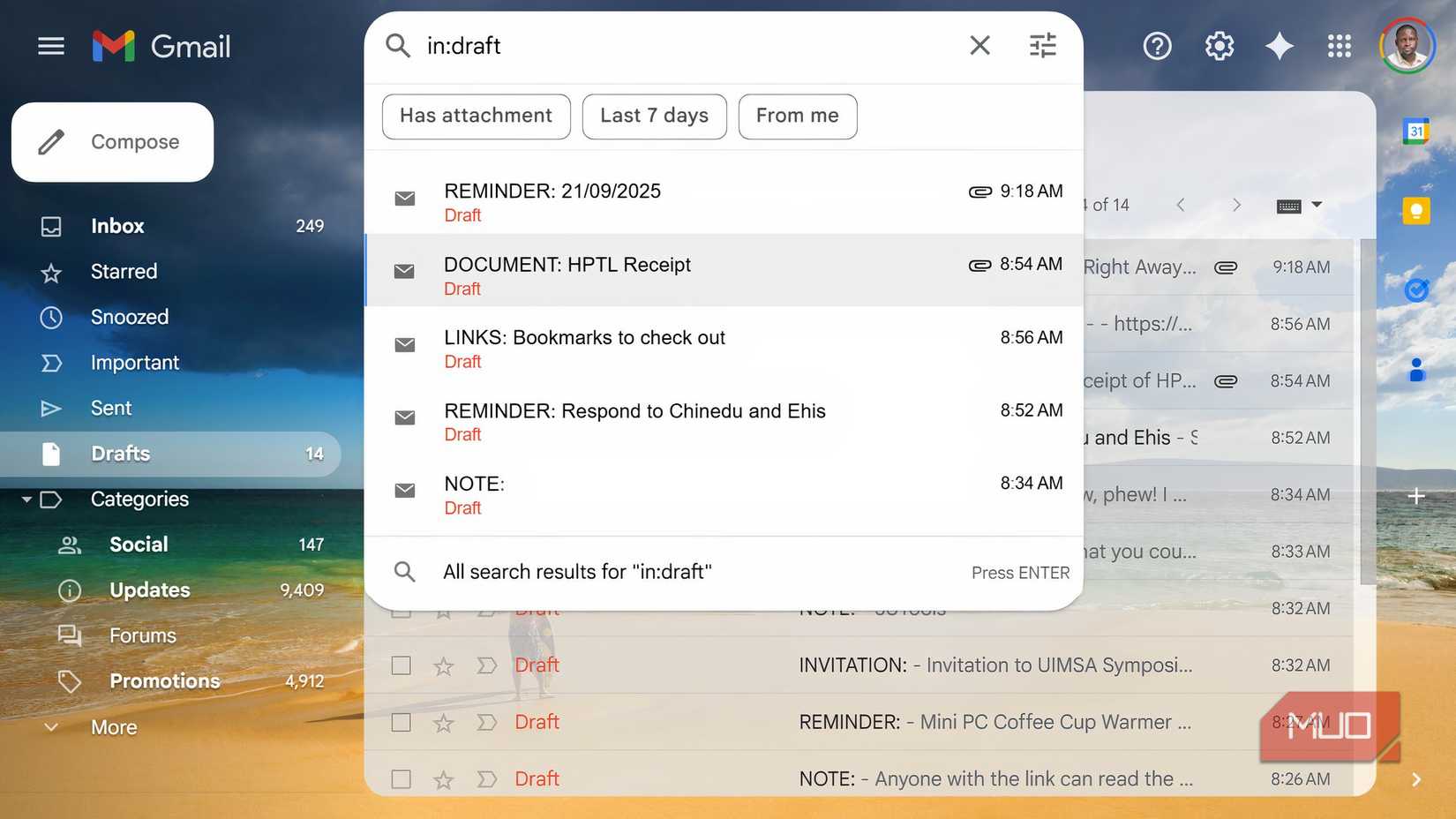This screenshot has width=1456, height=819.
Task: Open the Google account profile picture
Action: [x=1407, y=46]
